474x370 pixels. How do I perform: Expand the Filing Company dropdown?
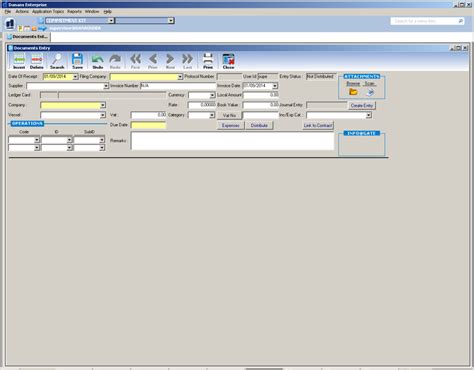[x=180, y=77]
